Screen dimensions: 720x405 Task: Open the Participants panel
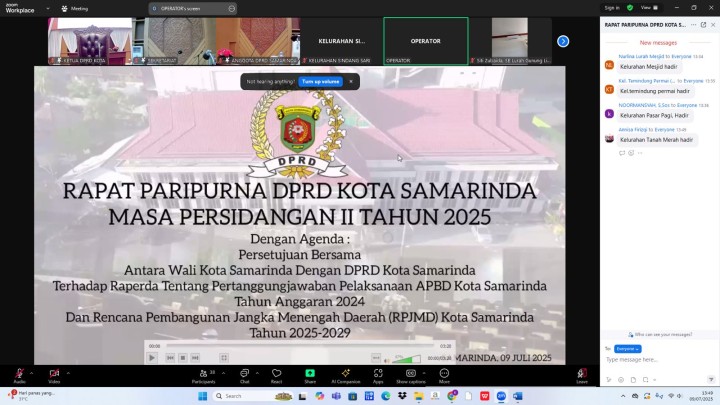point(203,376)
